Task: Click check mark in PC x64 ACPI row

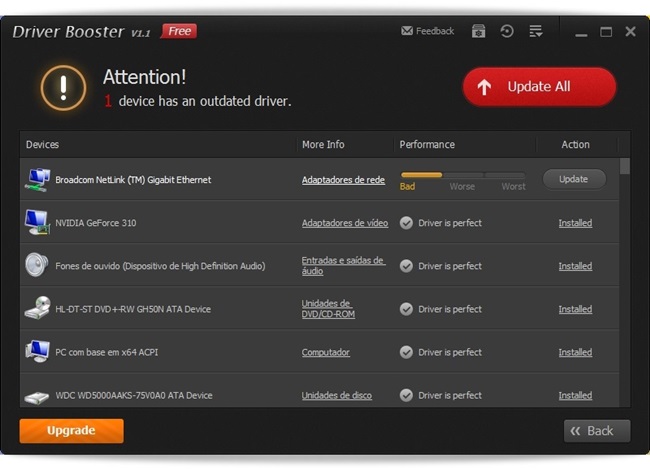Action: (x=406, y=352)
